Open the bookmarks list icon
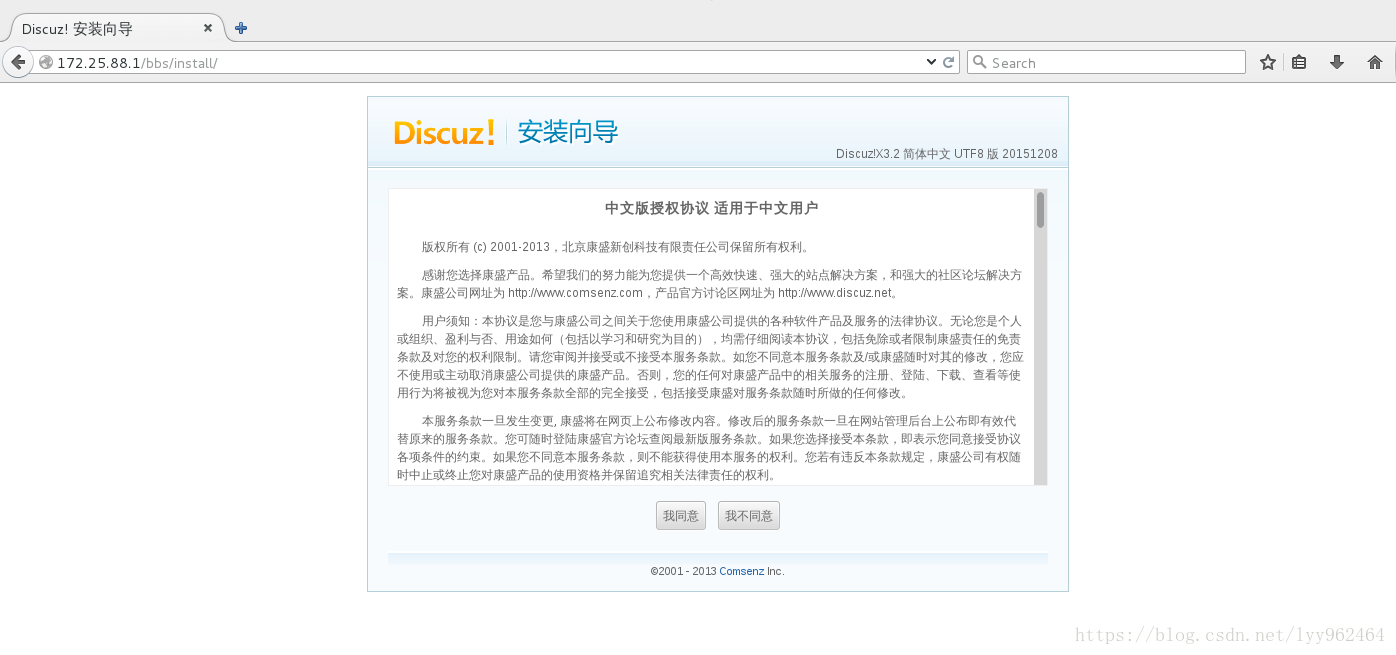1396x655 pixels. [x=1299, y=62]
